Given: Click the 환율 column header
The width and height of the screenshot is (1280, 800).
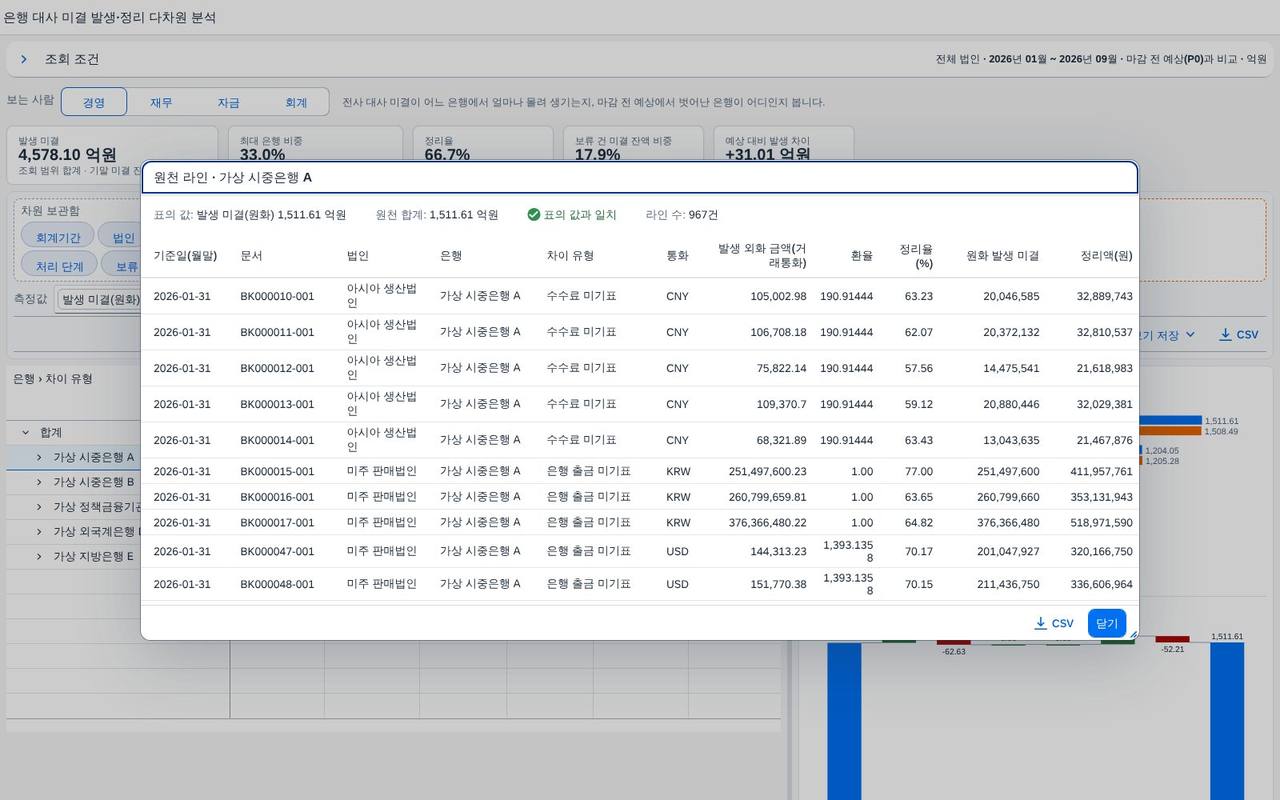Looking at the screenshot, I should pyautogui.click(x=861, y=256).
